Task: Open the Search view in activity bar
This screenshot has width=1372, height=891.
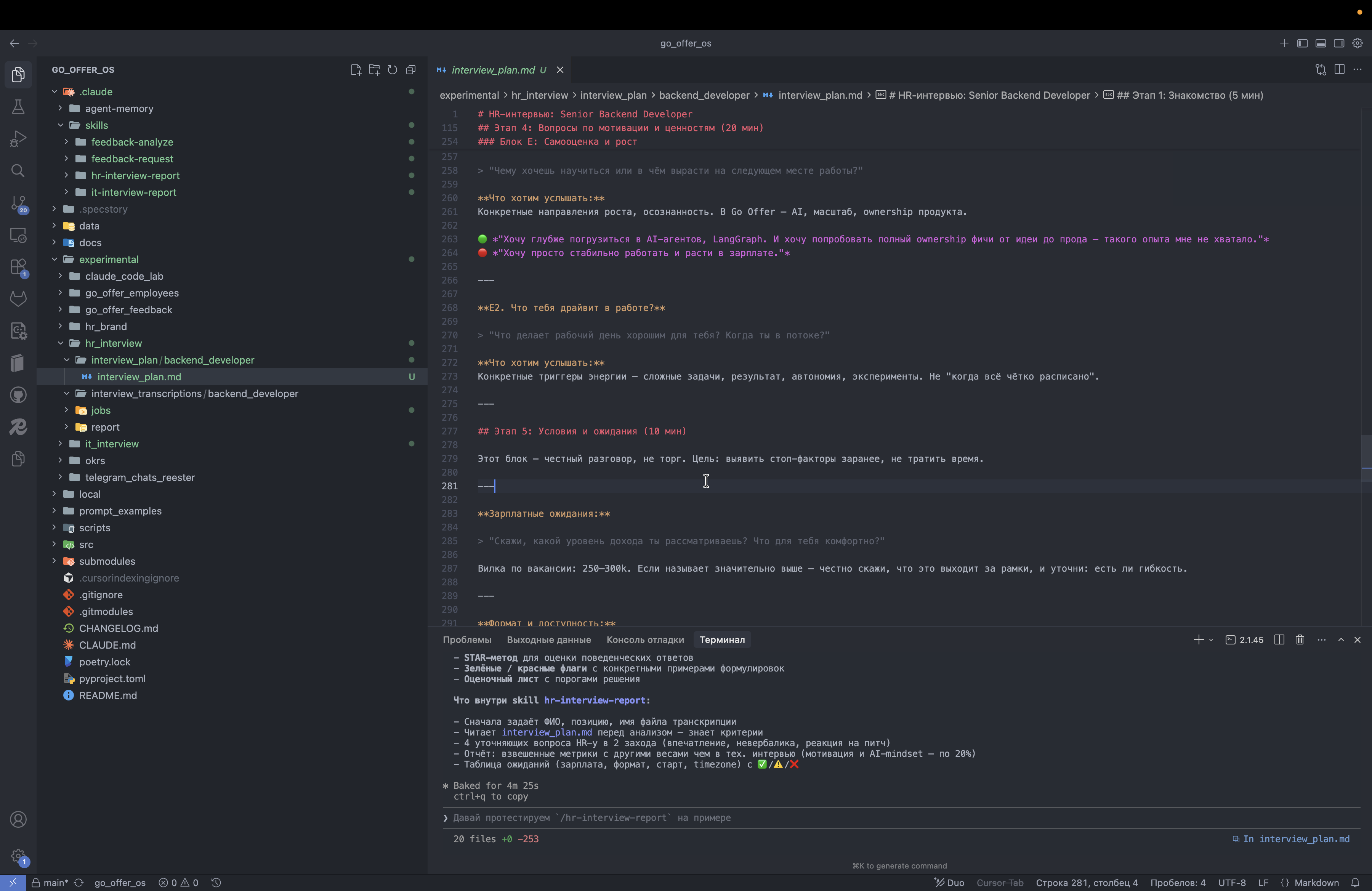Action: click(18, 171)
